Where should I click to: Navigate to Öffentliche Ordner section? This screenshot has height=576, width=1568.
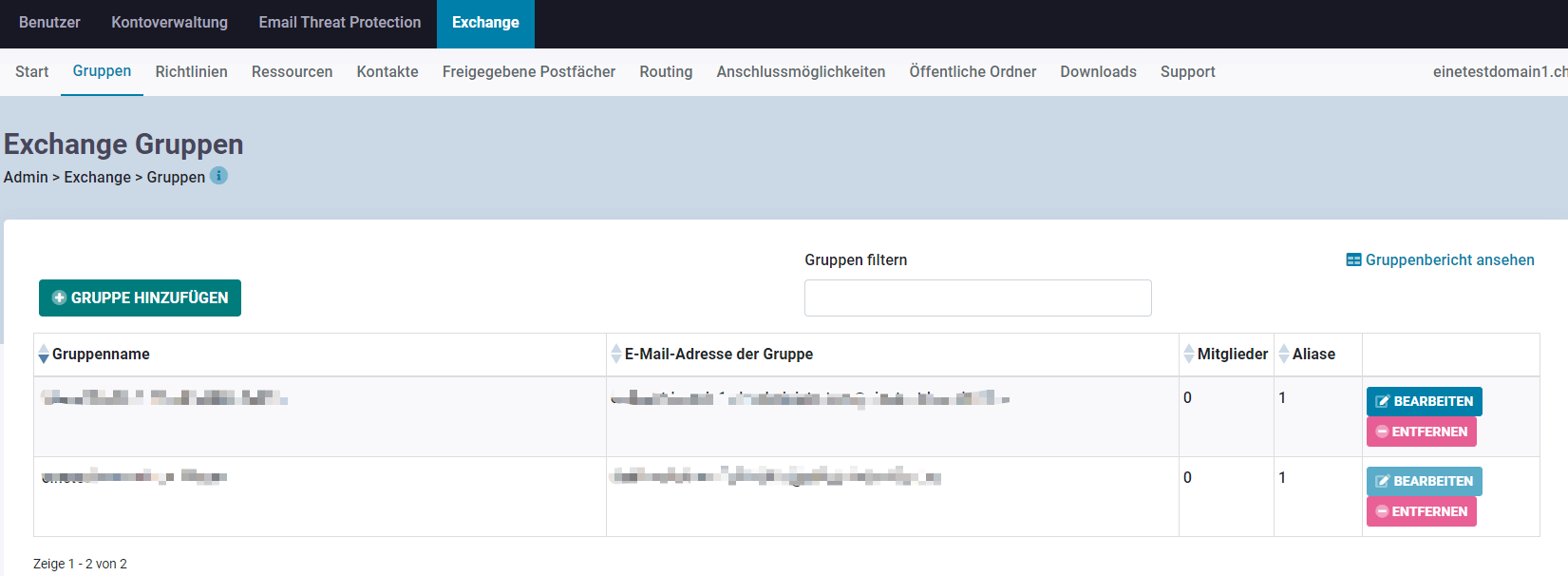[x=972, y=72]
